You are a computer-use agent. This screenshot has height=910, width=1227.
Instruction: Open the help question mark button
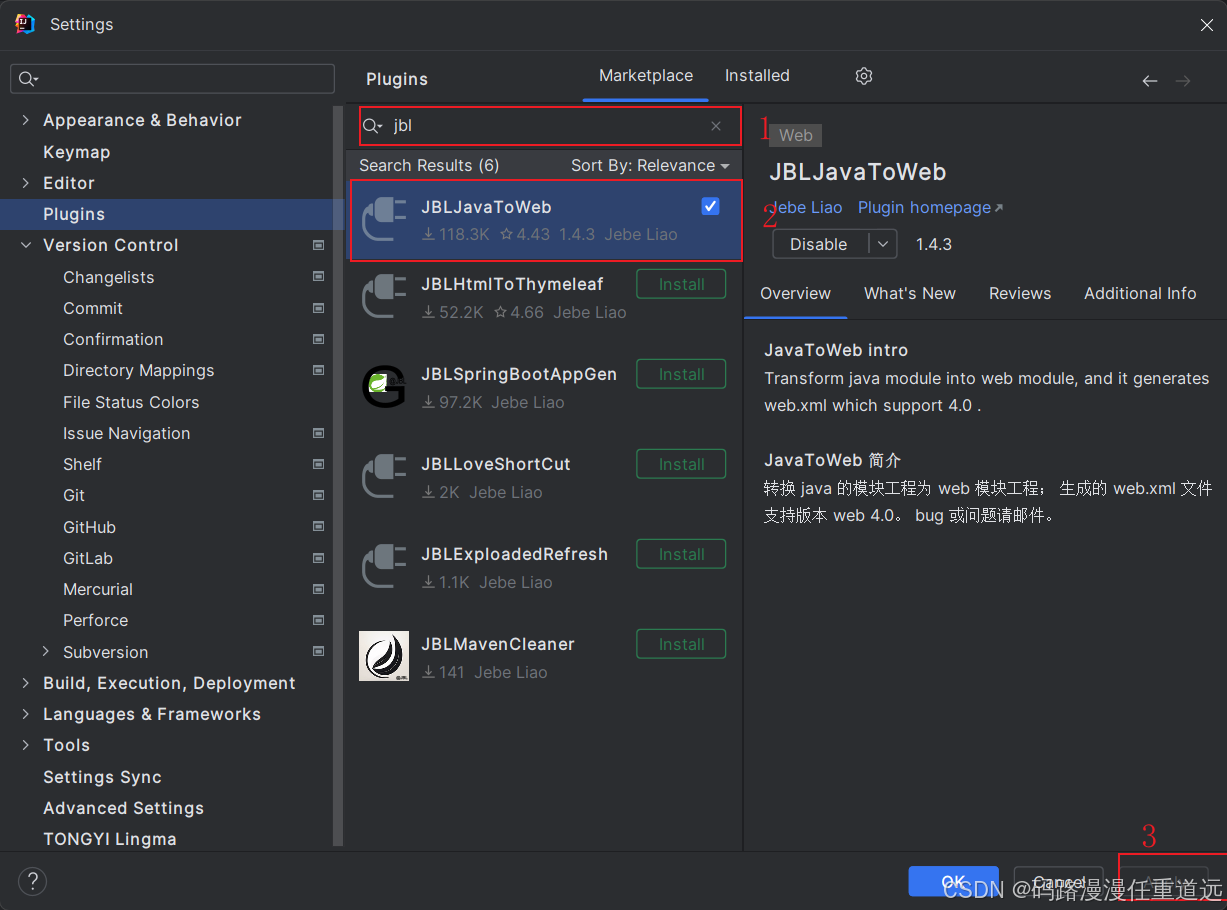click(32, 881)
